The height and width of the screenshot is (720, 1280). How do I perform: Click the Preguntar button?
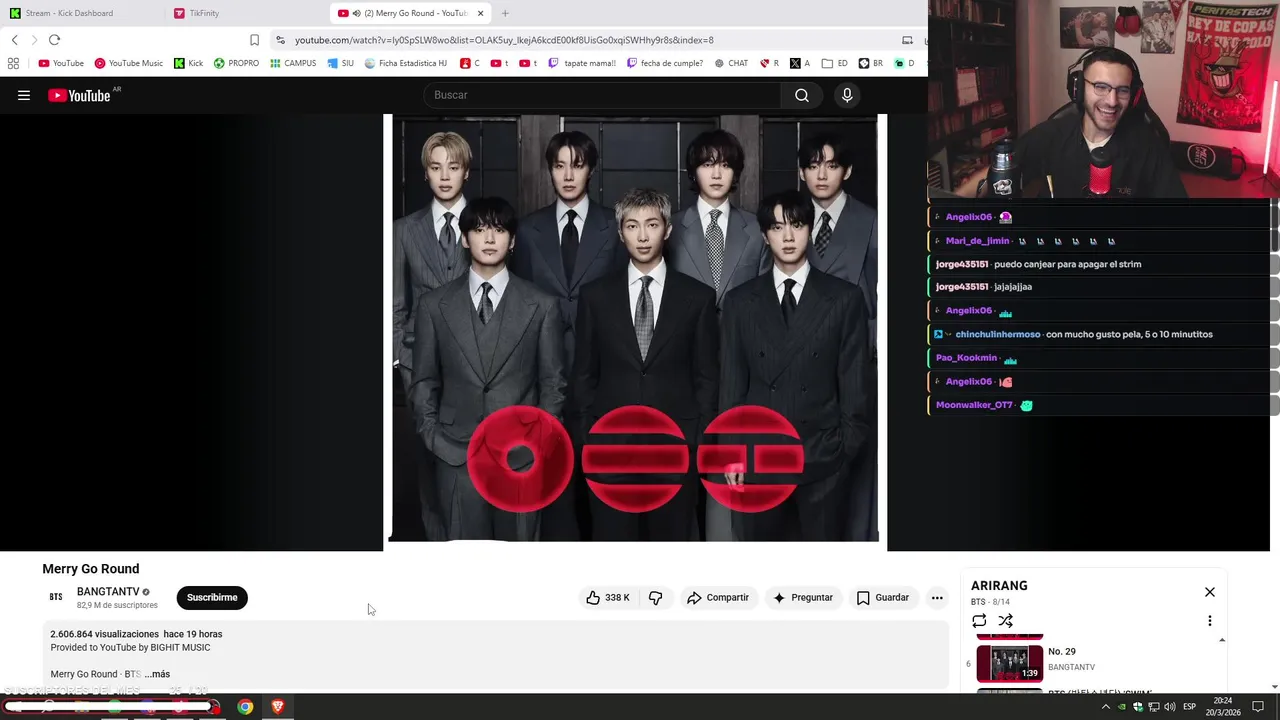pyautogui.click(x=802, y=597)
